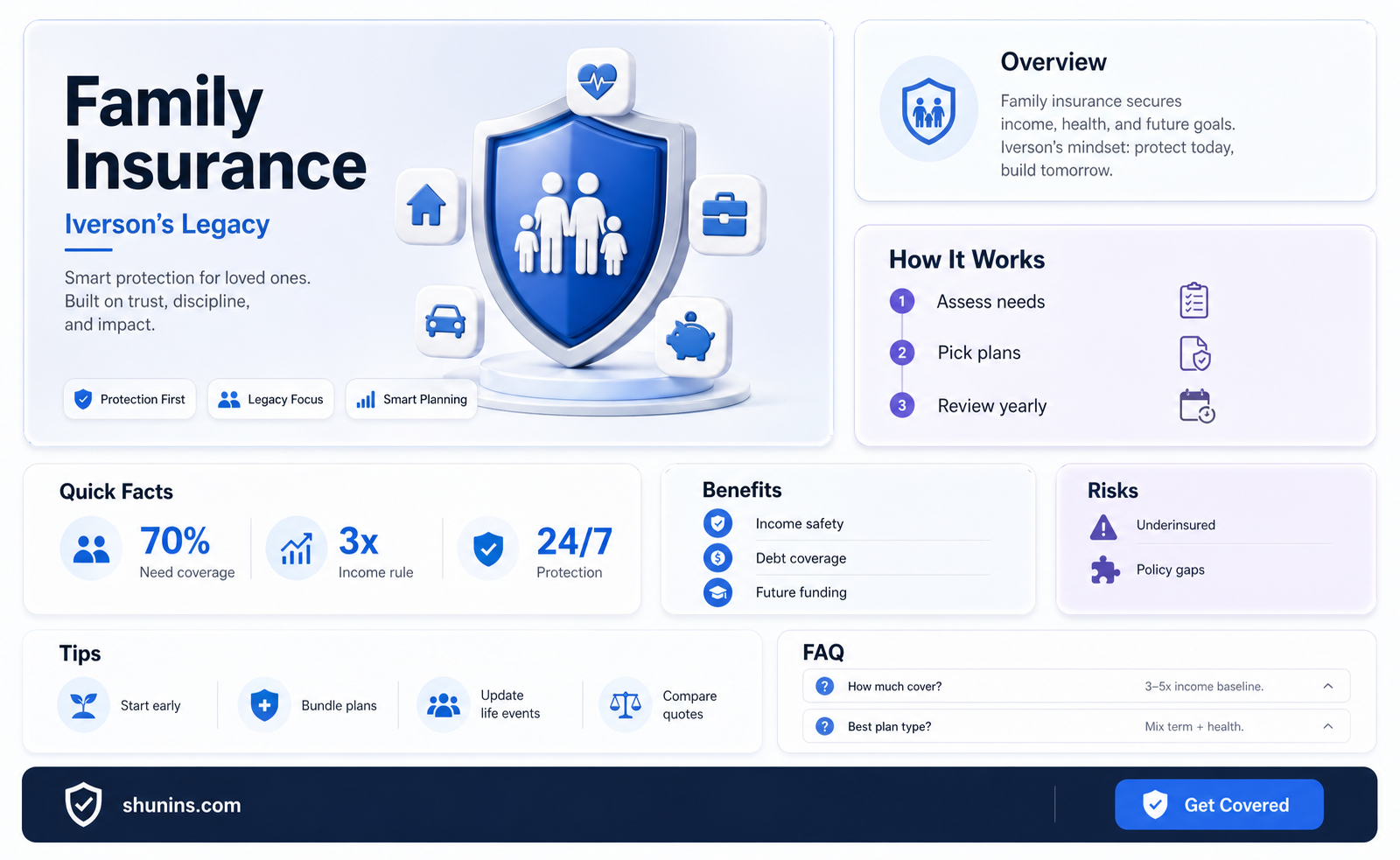The image size is (1400, 860).
Task: Open the shunins.com link
Action: click(182, 805)
